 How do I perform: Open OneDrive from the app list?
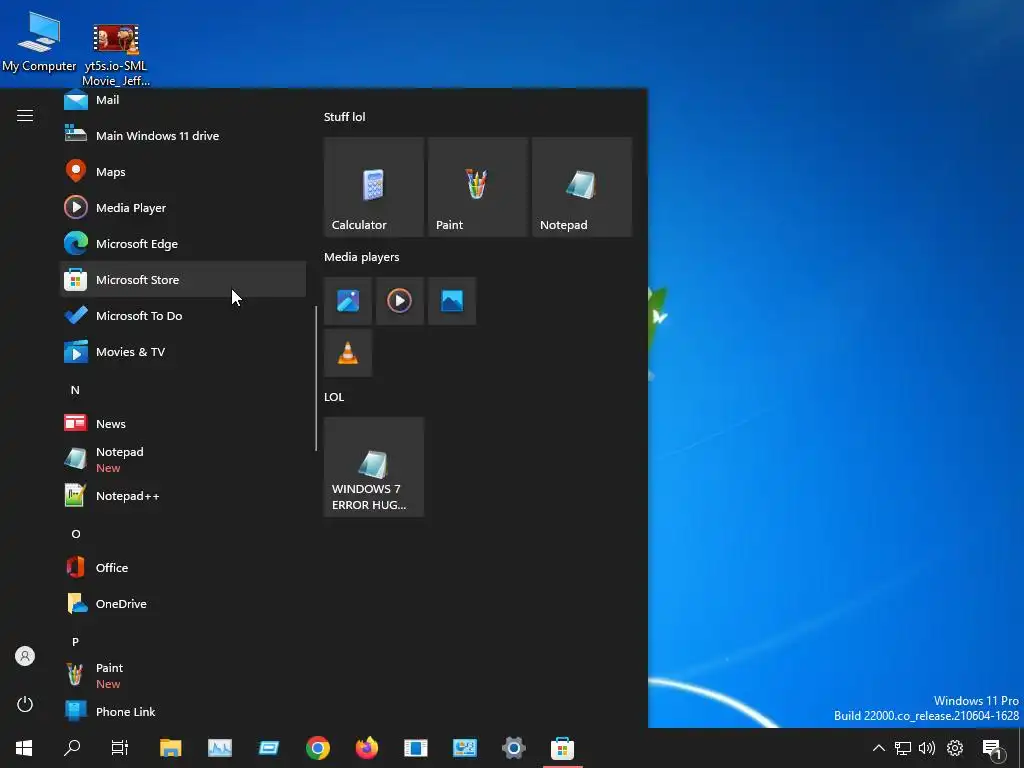pyautogui.click(x=183, y=603)
